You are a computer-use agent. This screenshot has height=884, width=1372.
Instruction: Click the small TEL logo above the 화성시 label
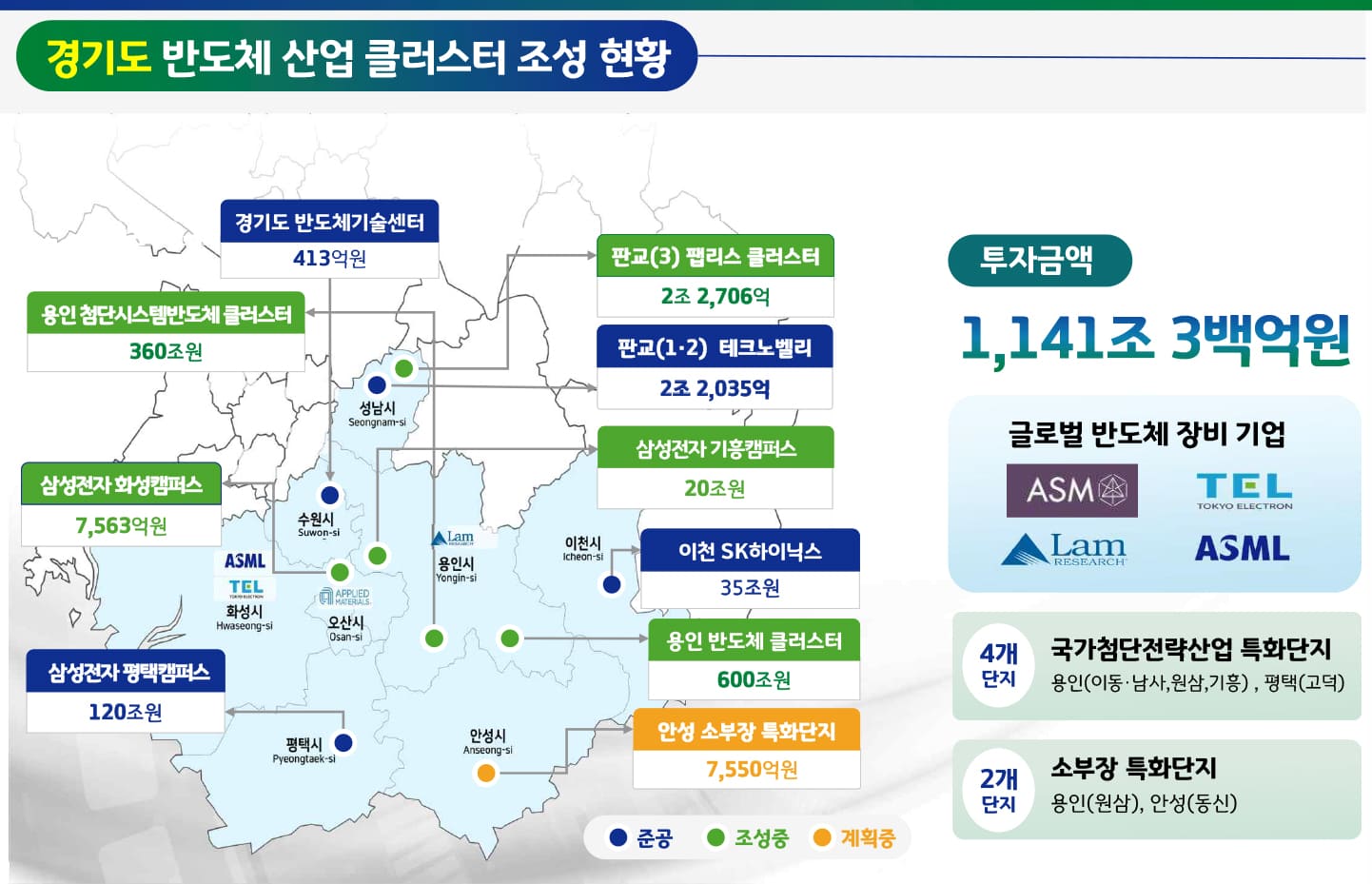click(x=245, y=589)
